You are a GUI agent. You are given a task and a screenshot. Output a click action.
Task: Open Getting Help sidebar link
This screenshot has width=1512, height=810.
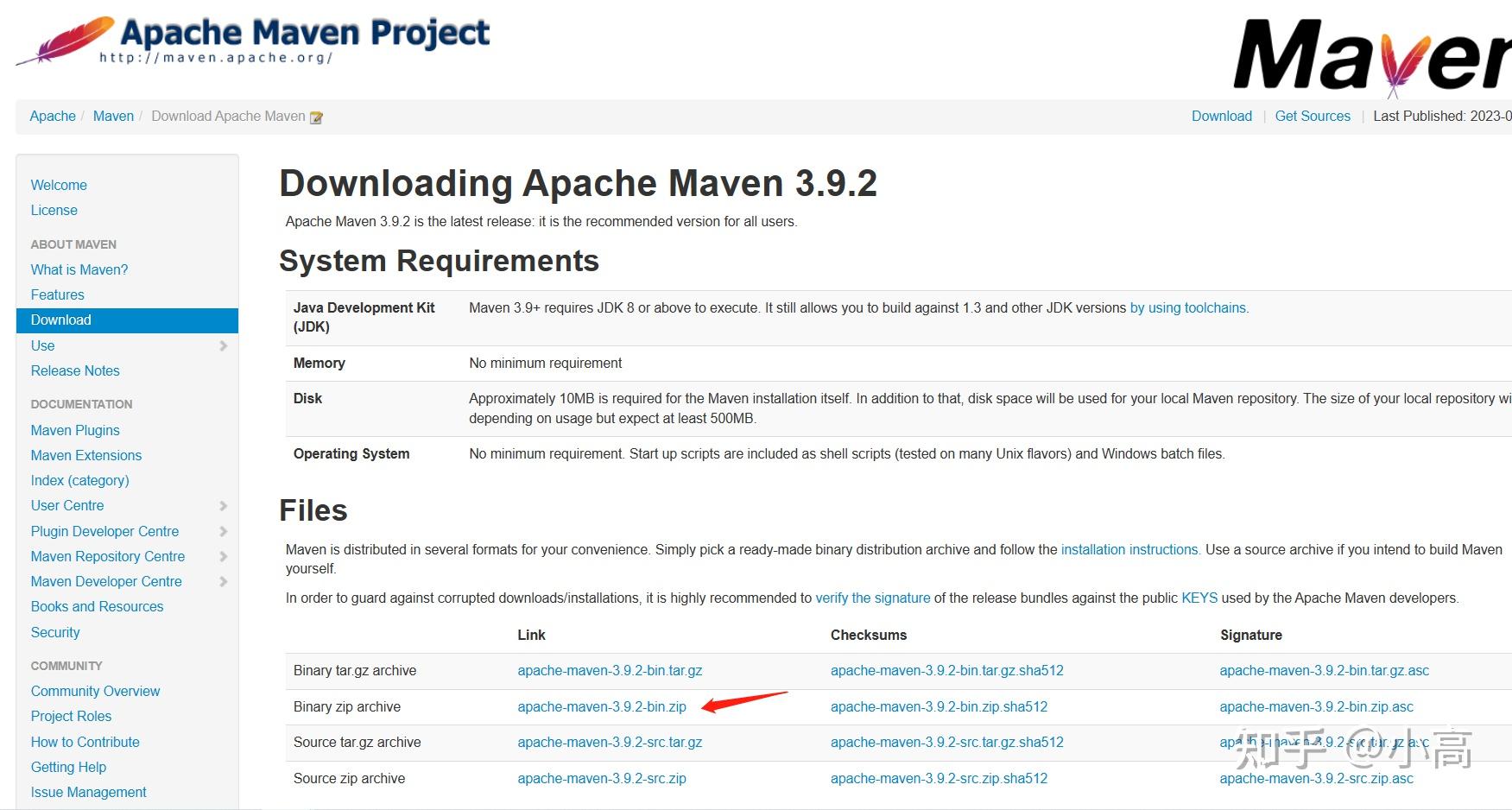(x=69, y=767)
